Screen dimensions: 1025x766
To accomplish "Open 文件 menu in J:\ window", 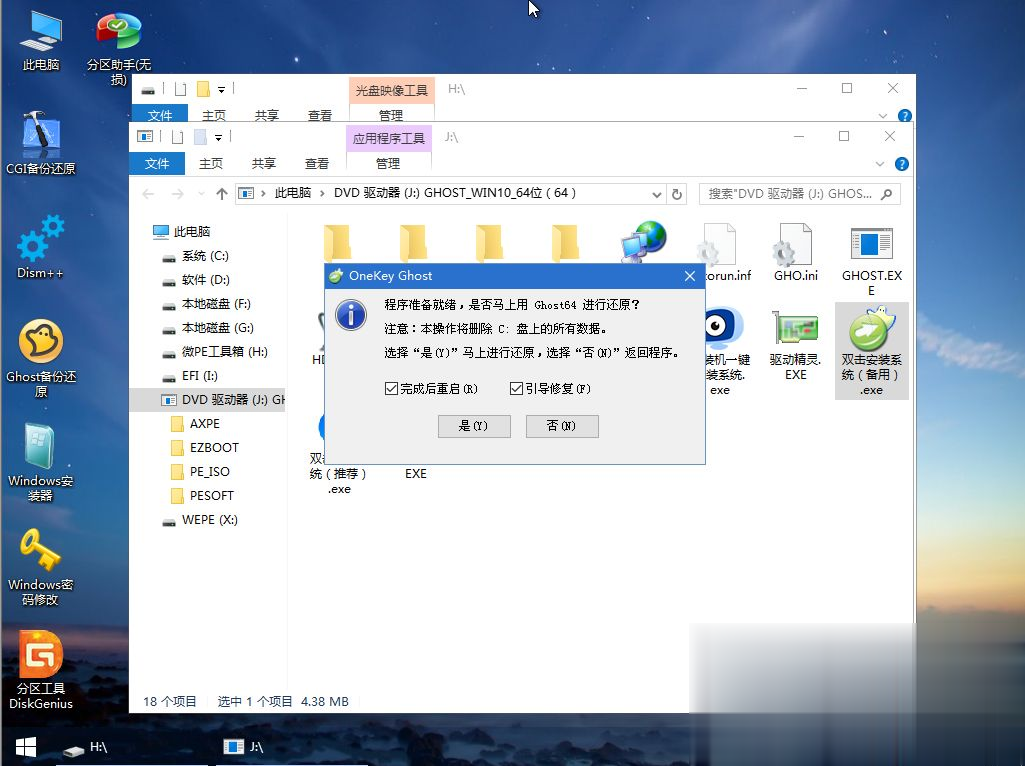I will pos(157,163).
